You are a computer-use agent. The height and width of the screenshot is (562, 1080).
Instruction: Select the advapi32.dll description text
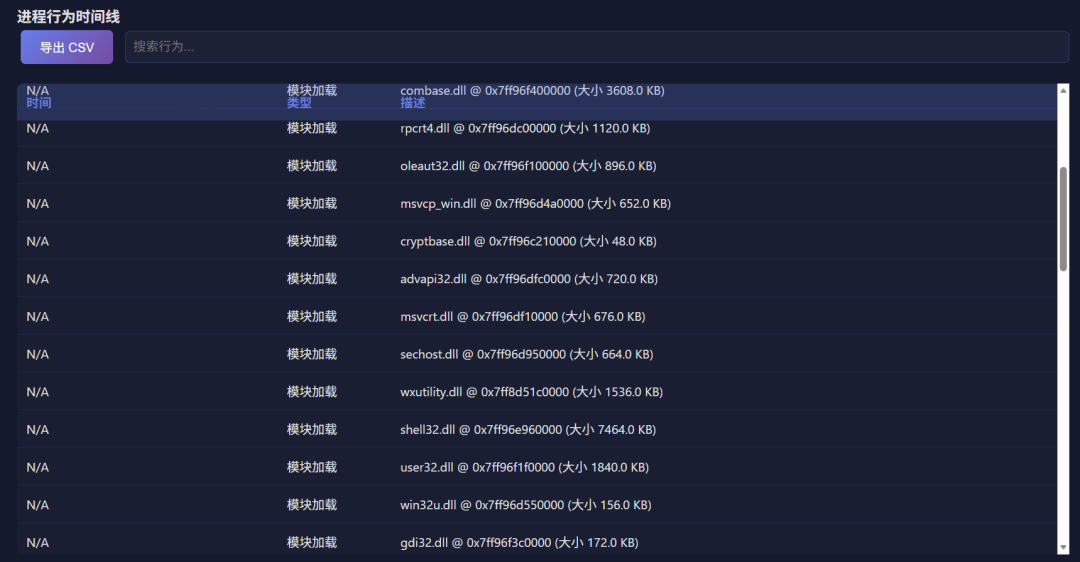[529, 279]
